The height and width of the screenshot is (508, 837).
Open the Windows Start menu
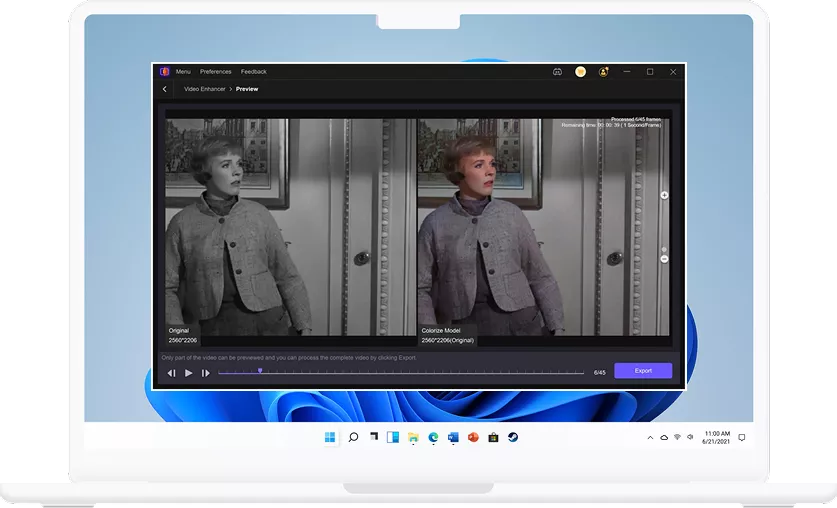[330, 438]
